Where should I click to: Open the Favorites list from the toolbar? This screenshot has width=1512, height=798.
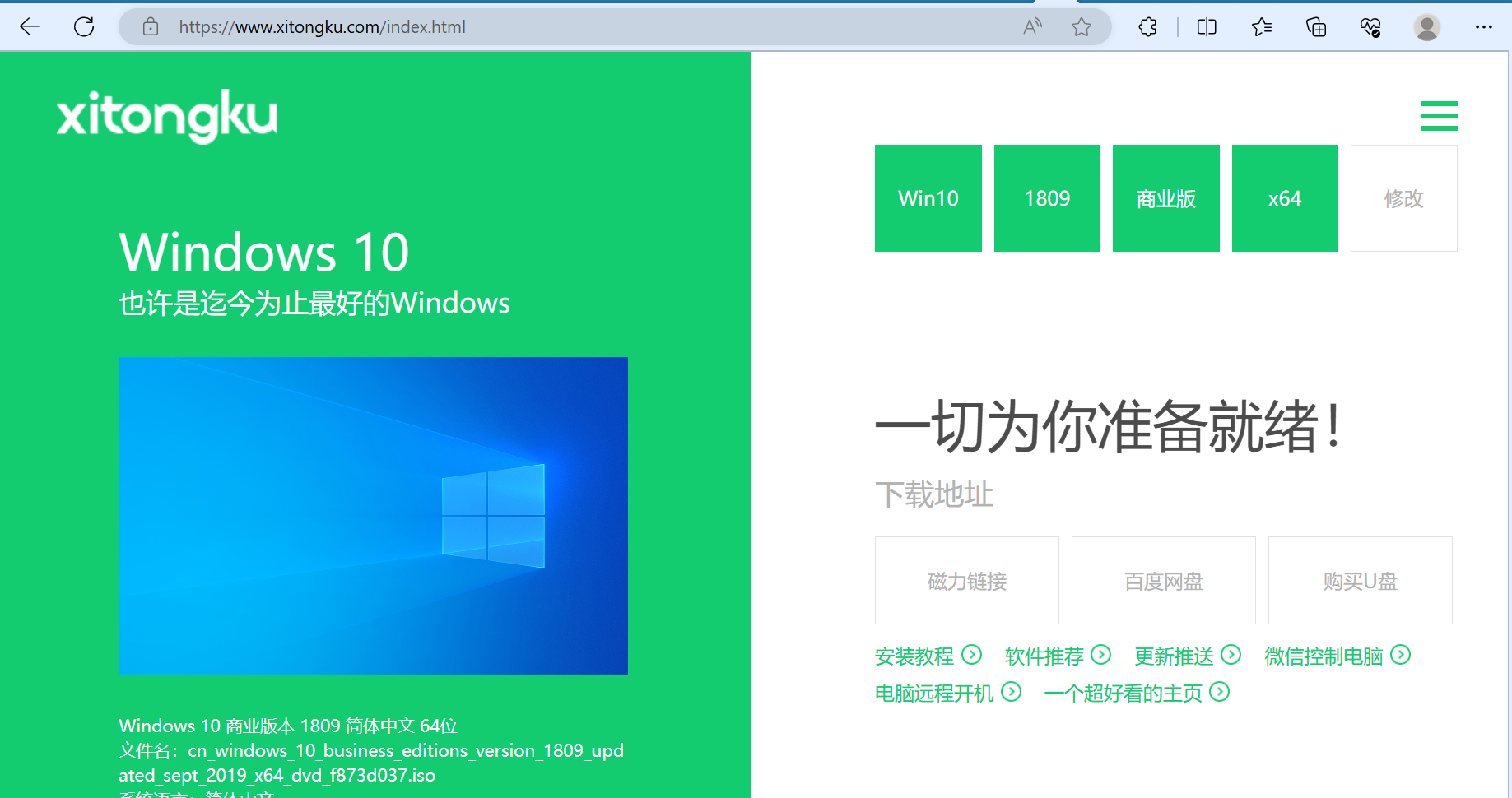point(1260,26)
